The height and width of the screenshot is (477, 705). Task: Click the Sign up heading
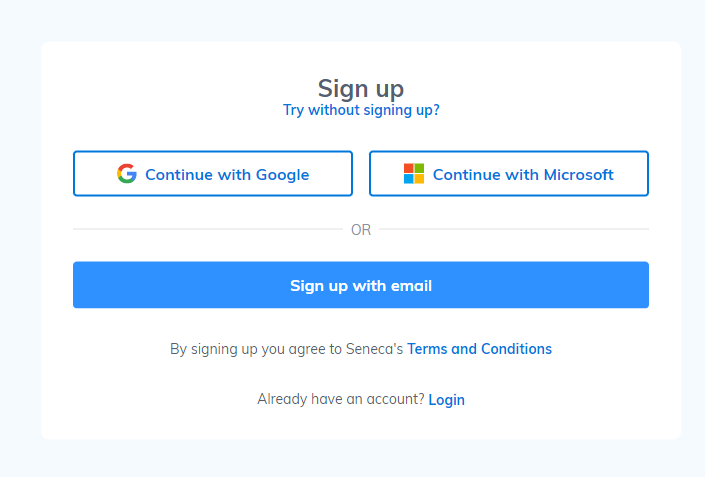tap(361, 88)
